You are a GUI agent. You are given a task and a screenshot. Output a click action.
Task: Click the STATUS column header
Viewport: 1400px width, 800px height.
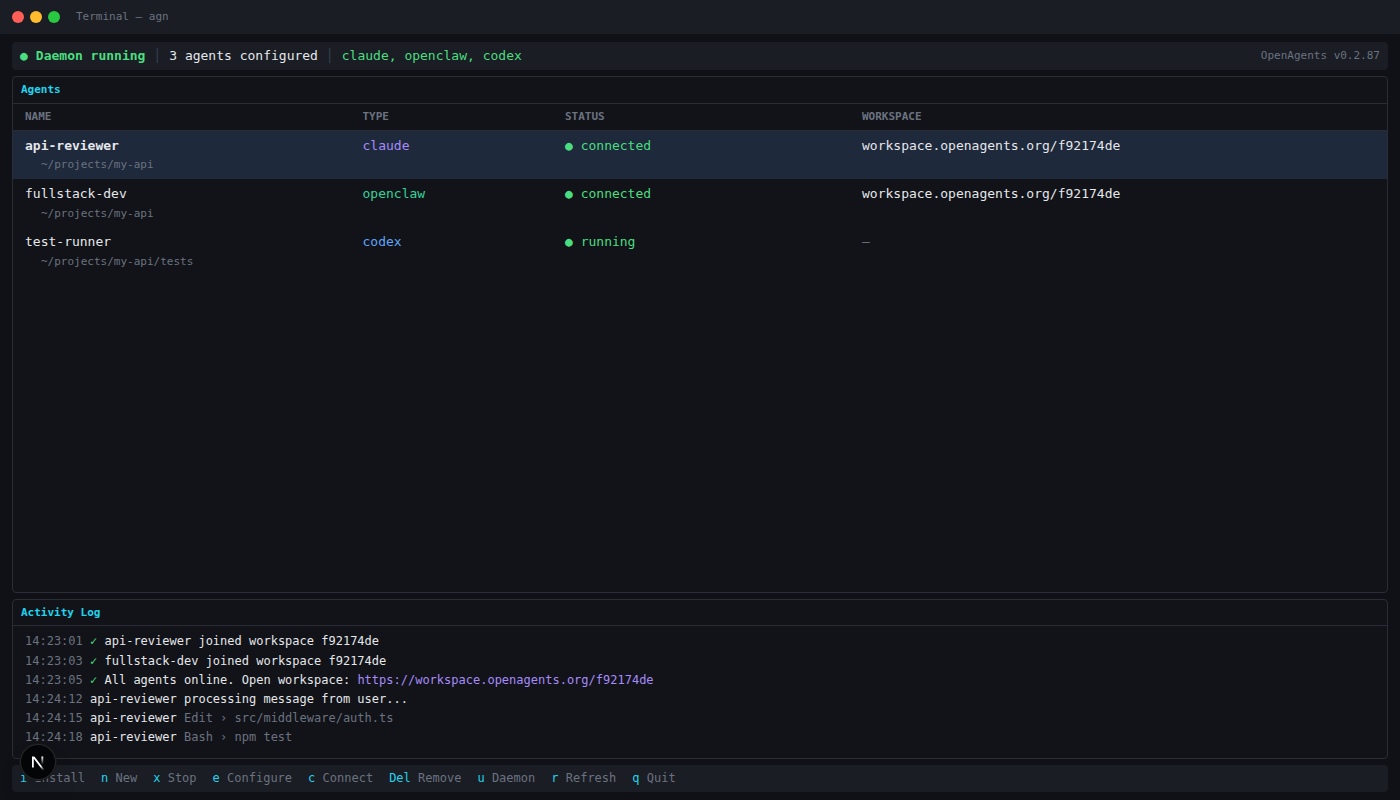click(x=584, y=117)
